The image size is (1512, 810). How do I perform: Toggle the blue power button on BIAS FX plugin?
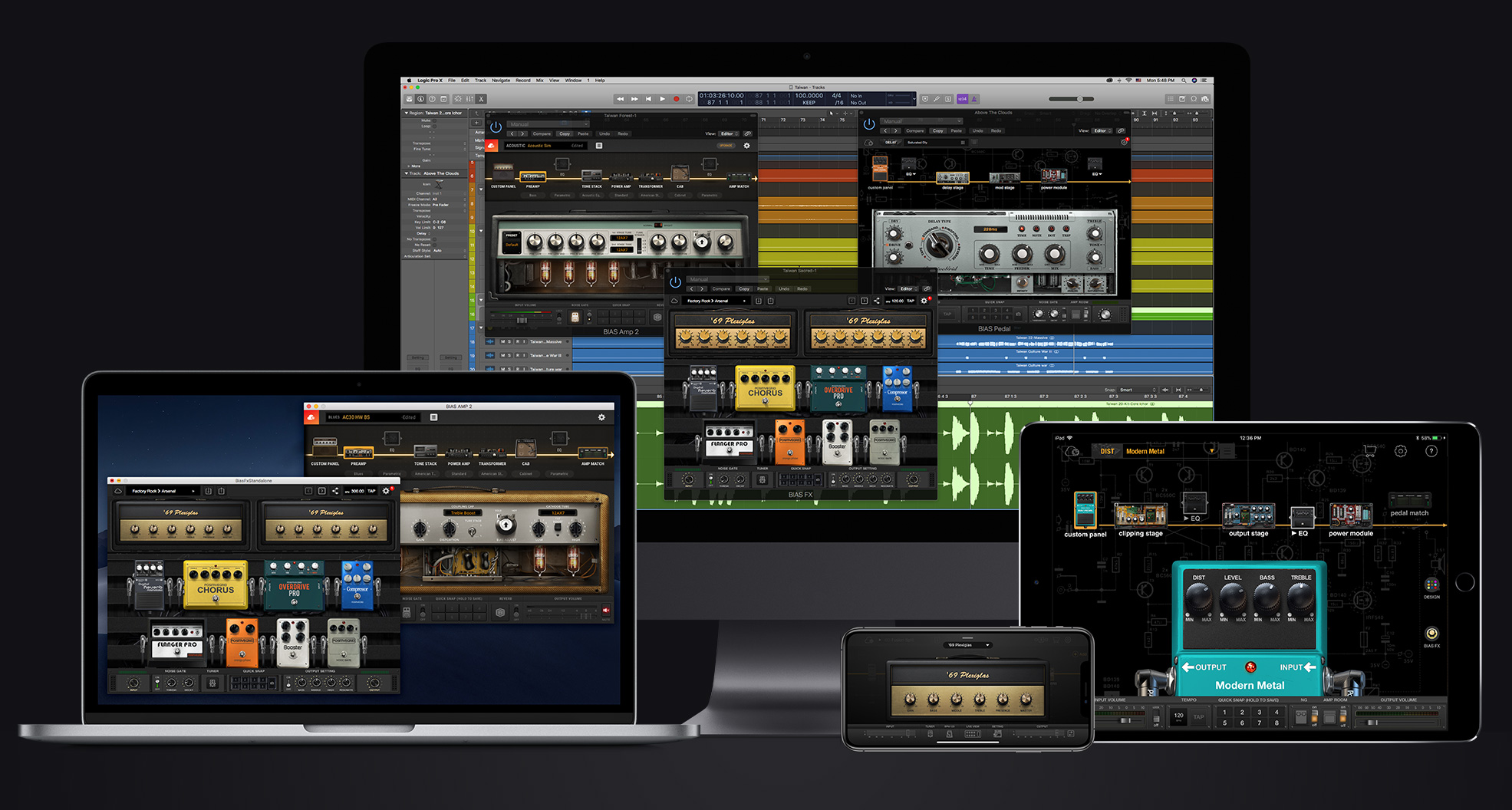click(674, 282)
